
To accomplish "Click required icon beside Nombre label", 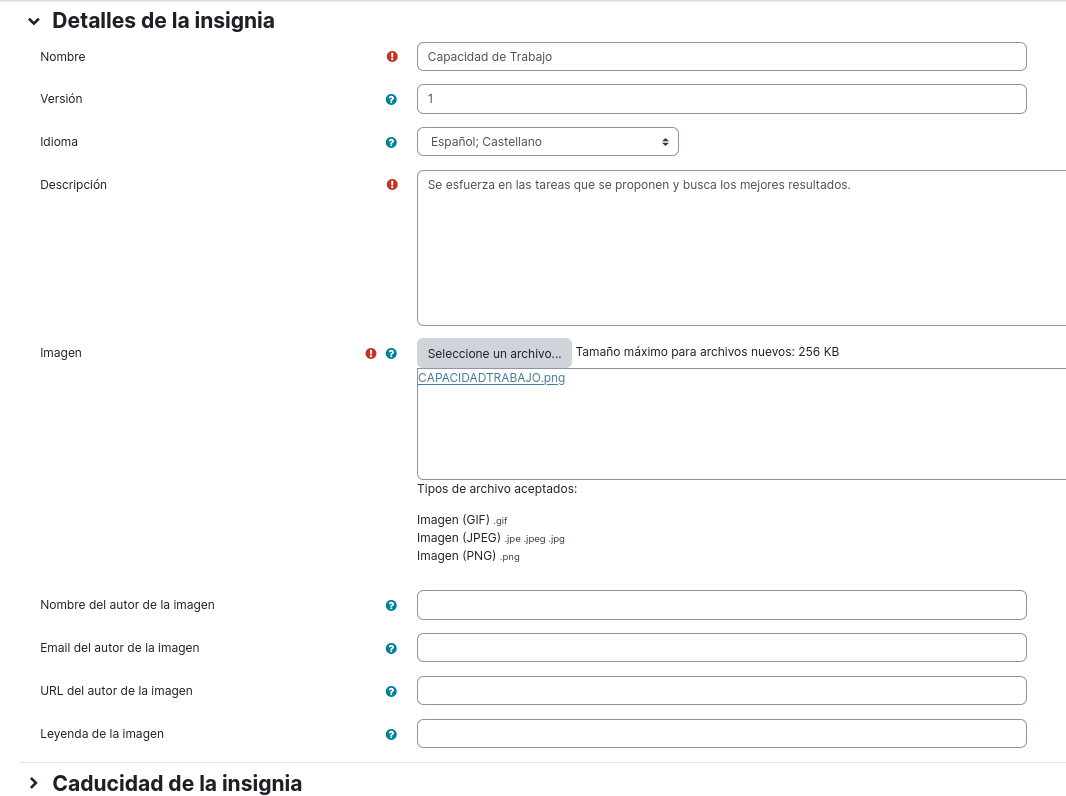I will pyautogui.click(x=392, y=56).
